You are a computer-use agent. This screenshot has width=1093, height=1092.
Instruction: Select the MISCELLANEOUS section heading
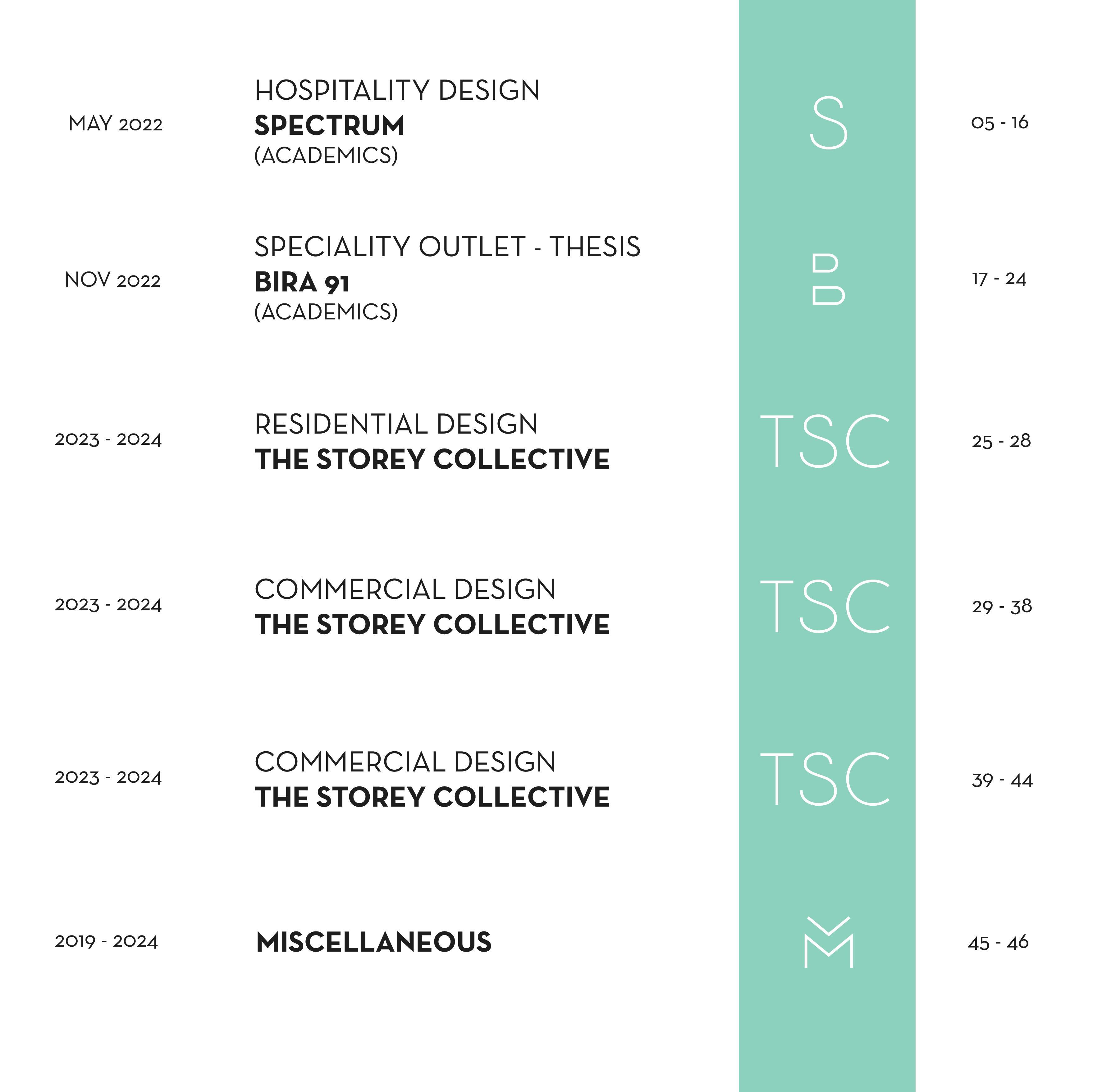(373, 942)
